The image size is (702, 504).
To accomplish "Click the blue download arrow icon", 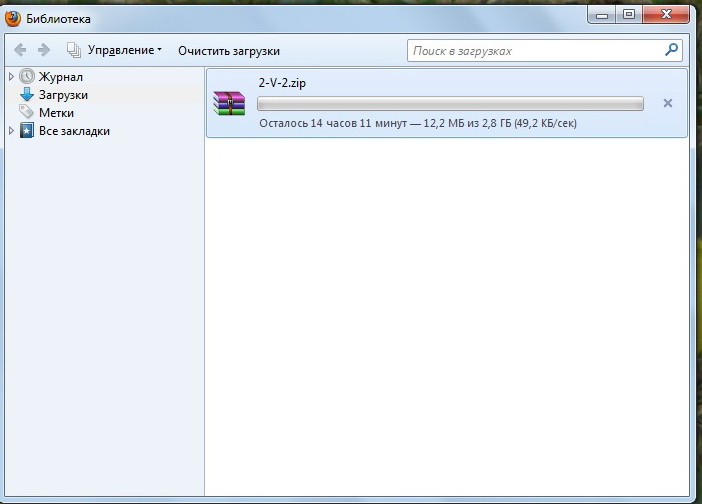I will 27,94.
